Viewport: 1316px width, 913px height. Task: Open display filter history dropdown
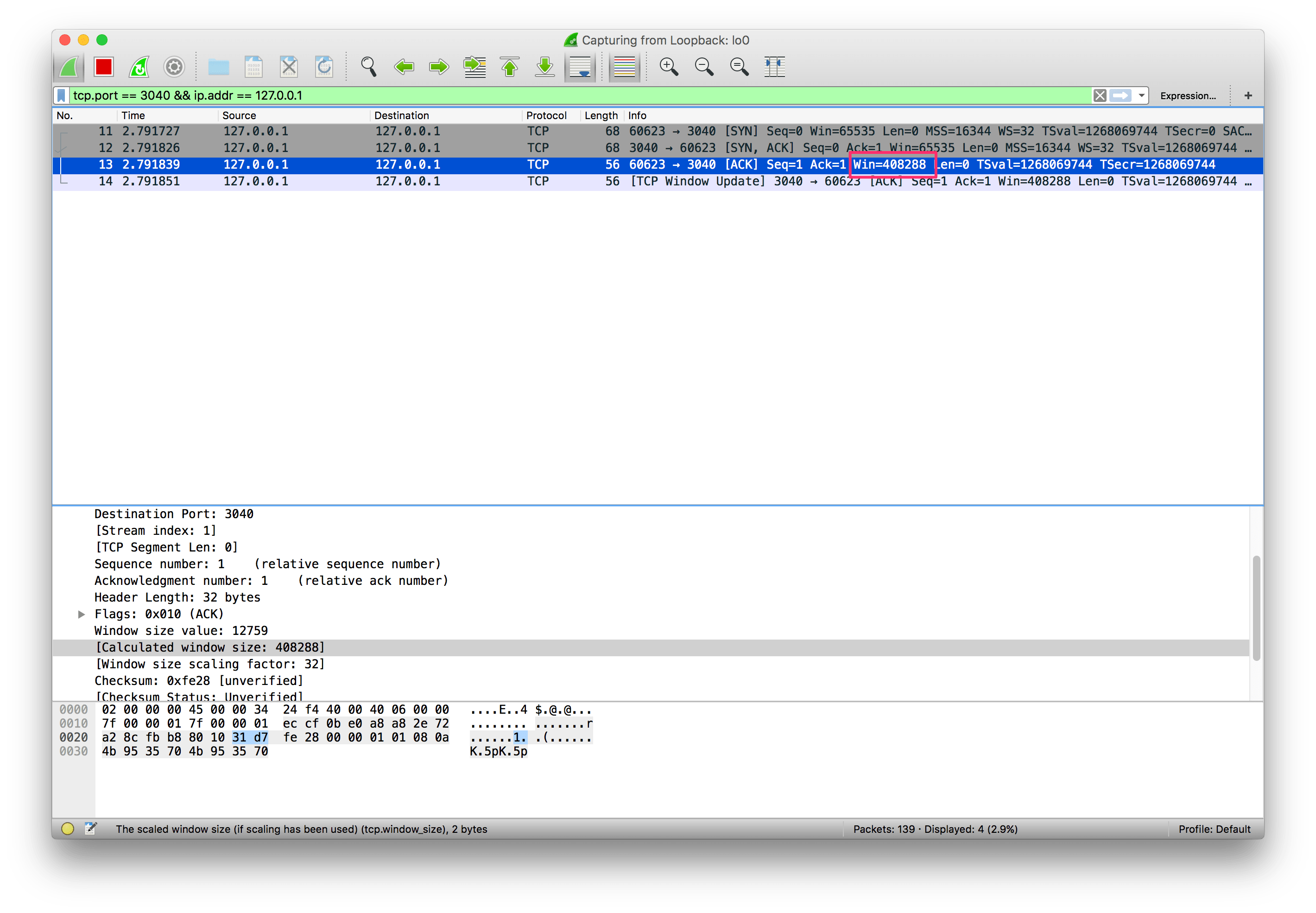coord(1142,95)
